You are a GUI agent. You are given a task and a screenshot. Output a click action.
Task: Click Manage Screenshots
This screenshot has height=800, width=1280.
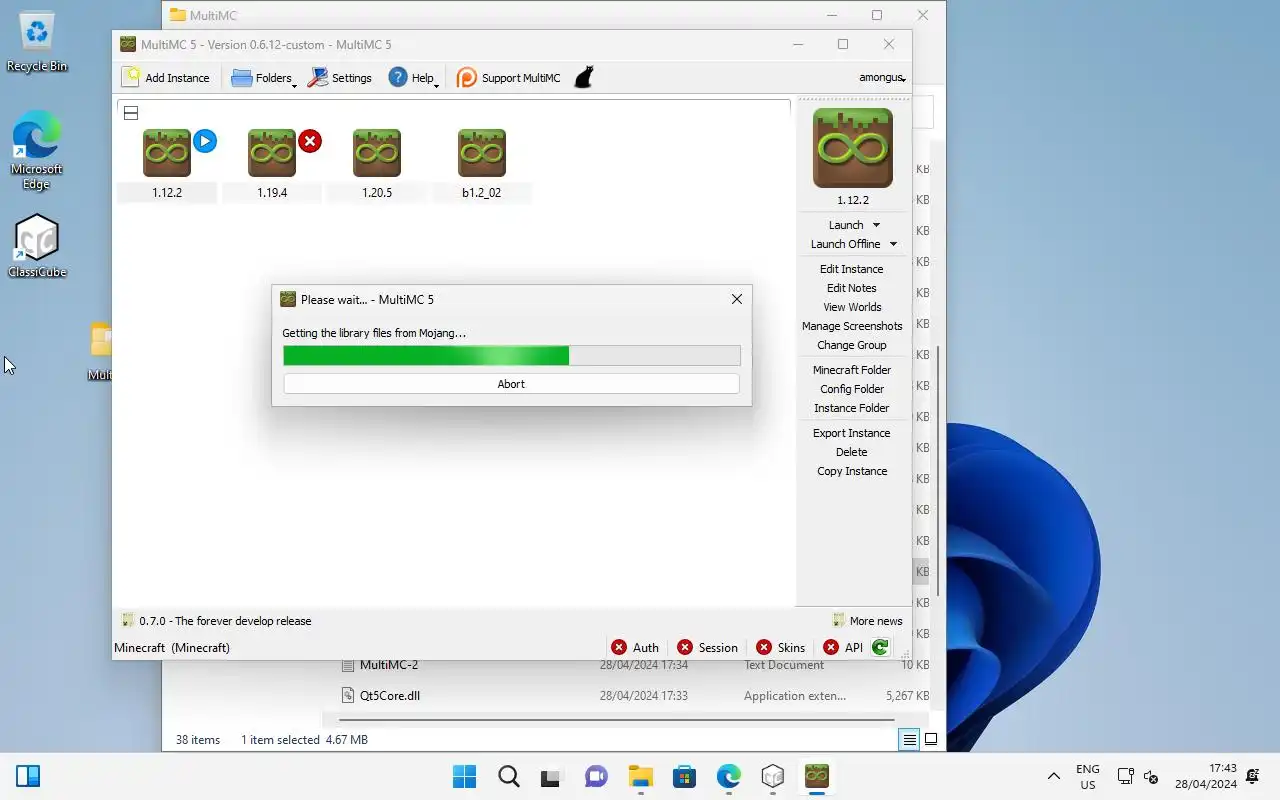point(852,326)
